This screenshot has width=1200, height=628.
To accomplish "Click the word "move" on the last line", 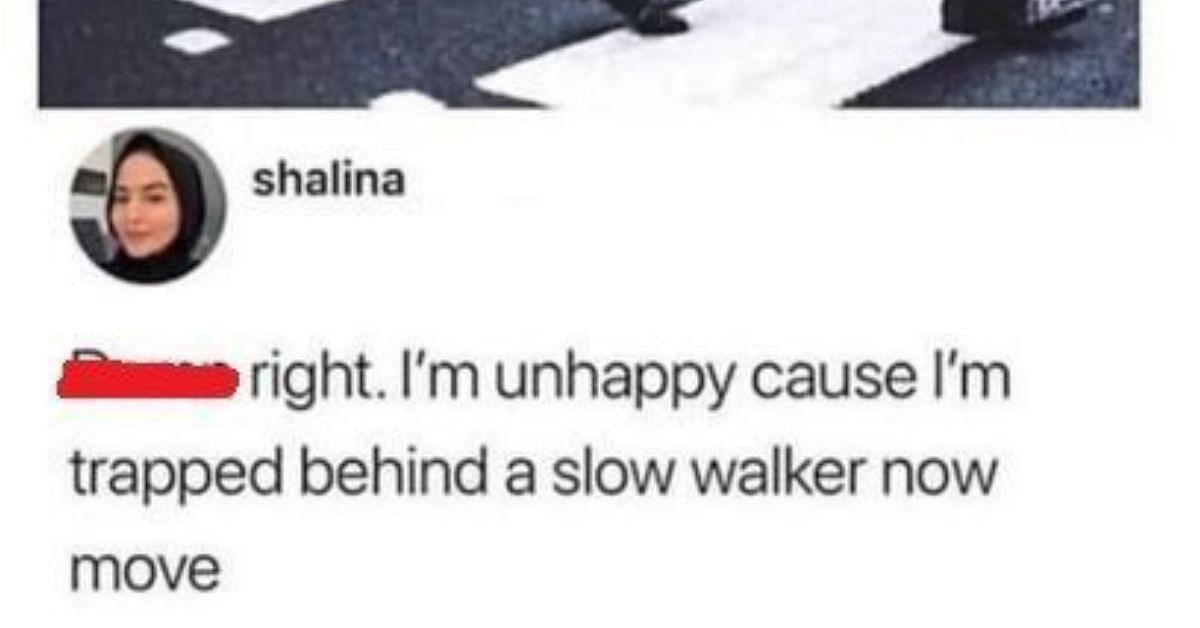I will coord(145,571).
